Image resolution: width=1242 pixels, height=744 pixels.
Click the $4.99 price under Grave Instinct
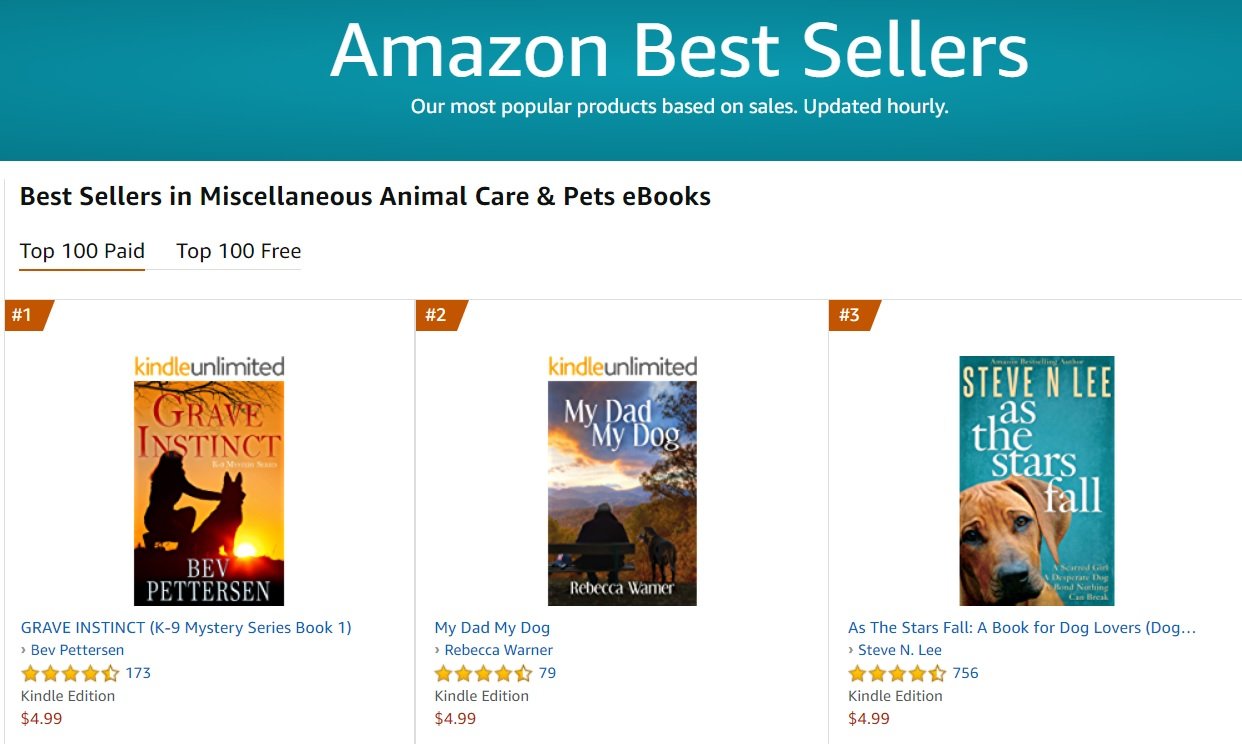[x=41, y=718]
